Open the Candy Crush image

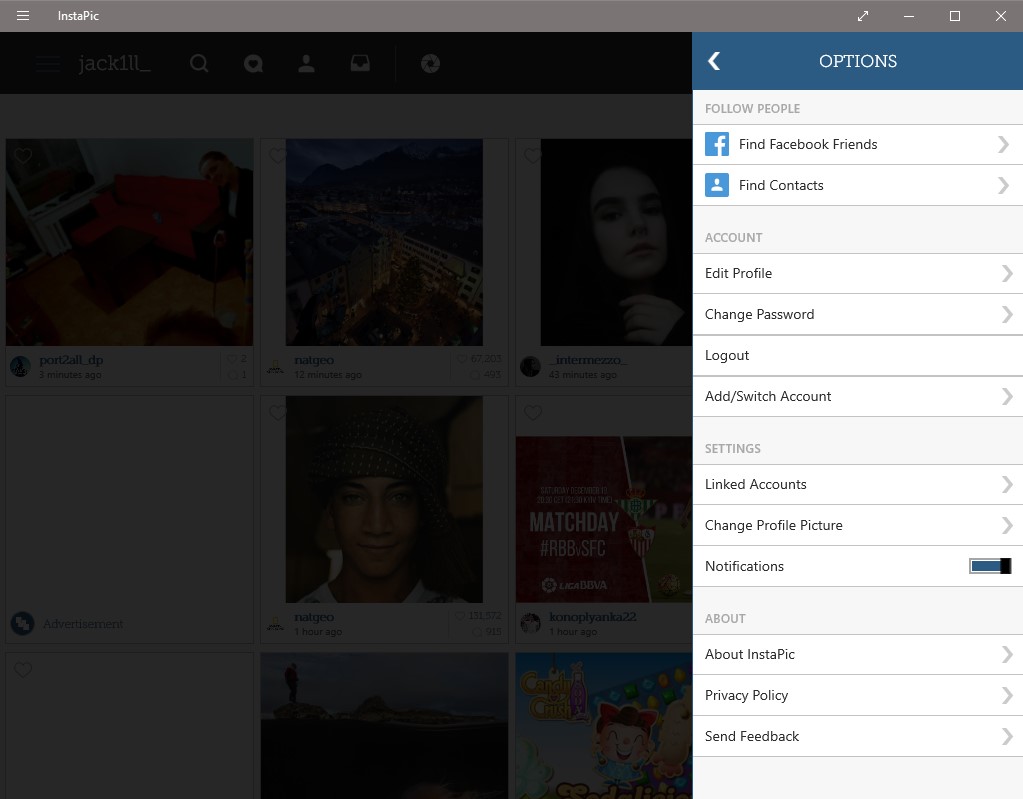point(603,726)
